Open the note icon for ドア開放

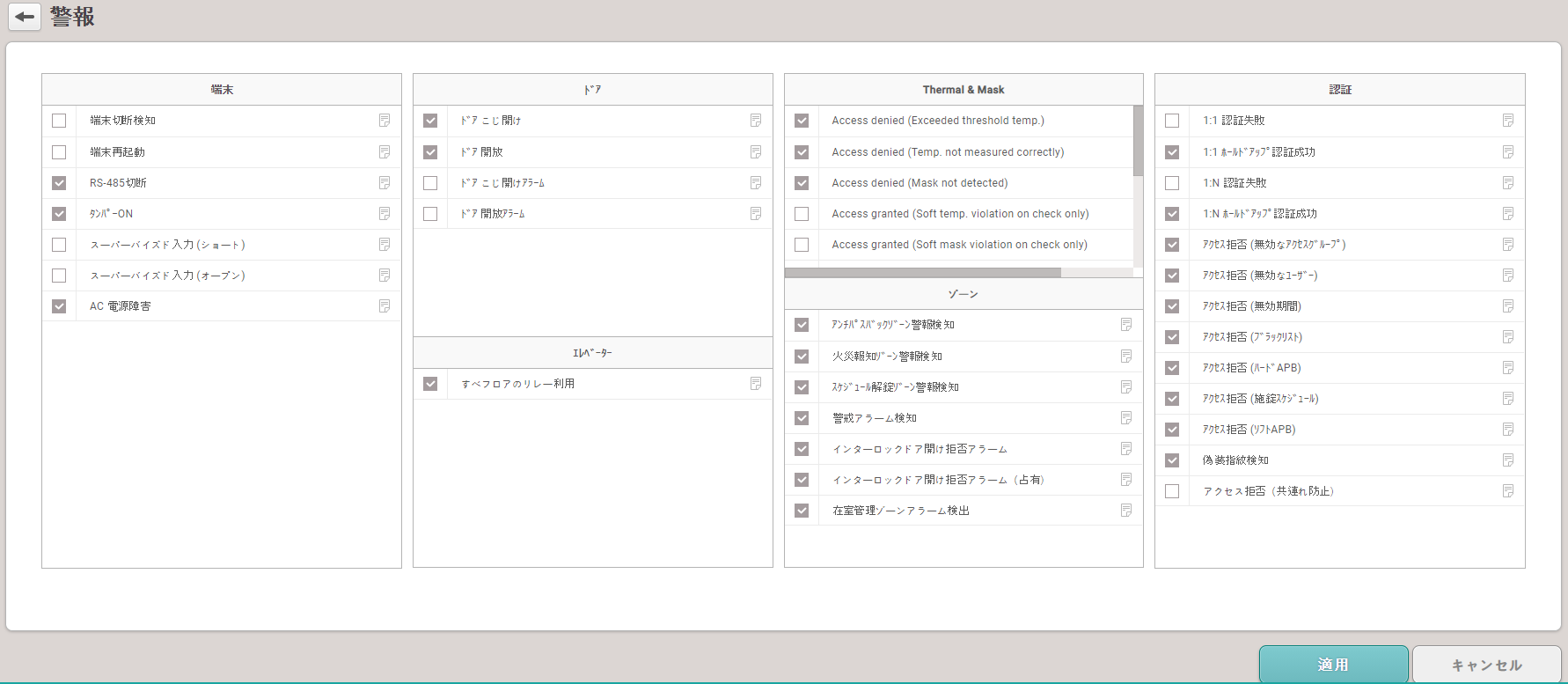756,152
